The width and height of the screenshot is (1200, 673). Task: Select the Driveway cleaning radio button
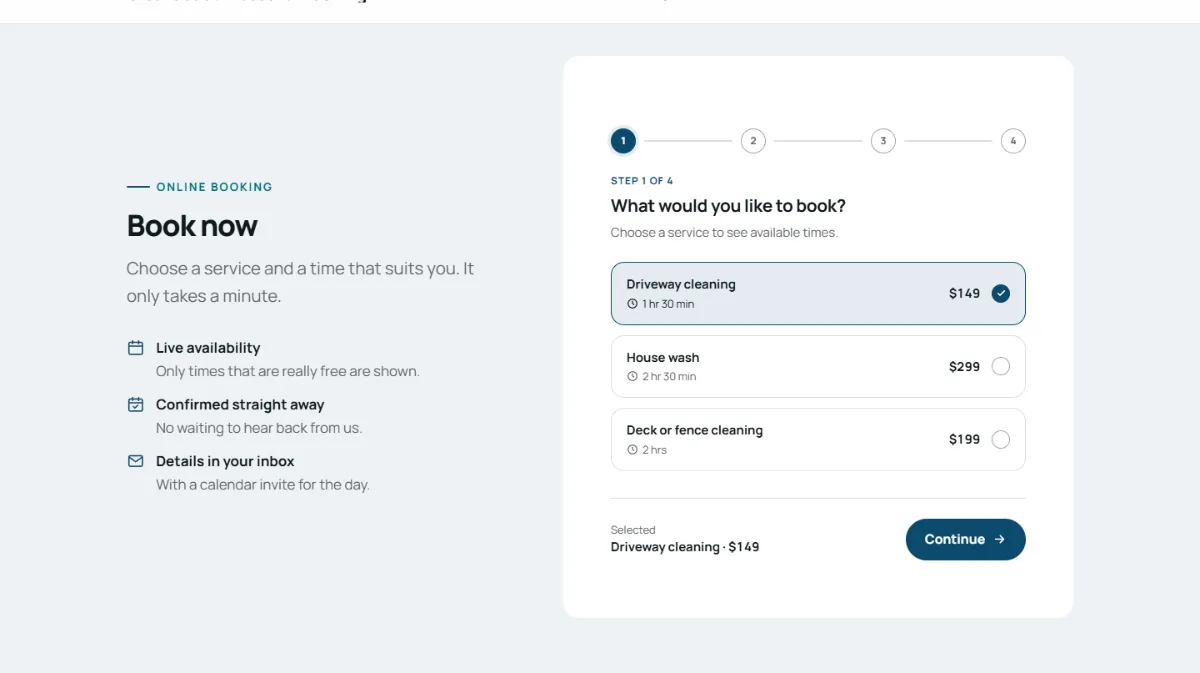(1001, 293)
